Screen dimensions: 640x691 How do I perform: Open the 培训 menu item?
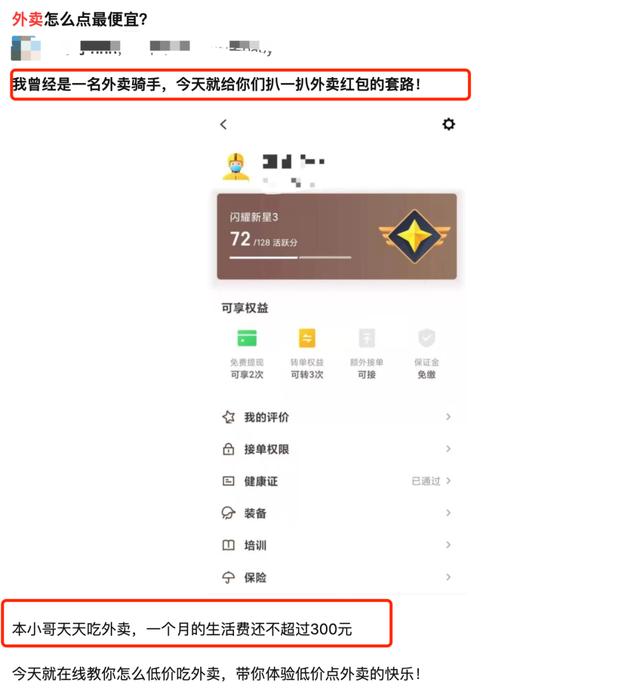(x=336, y=545)
